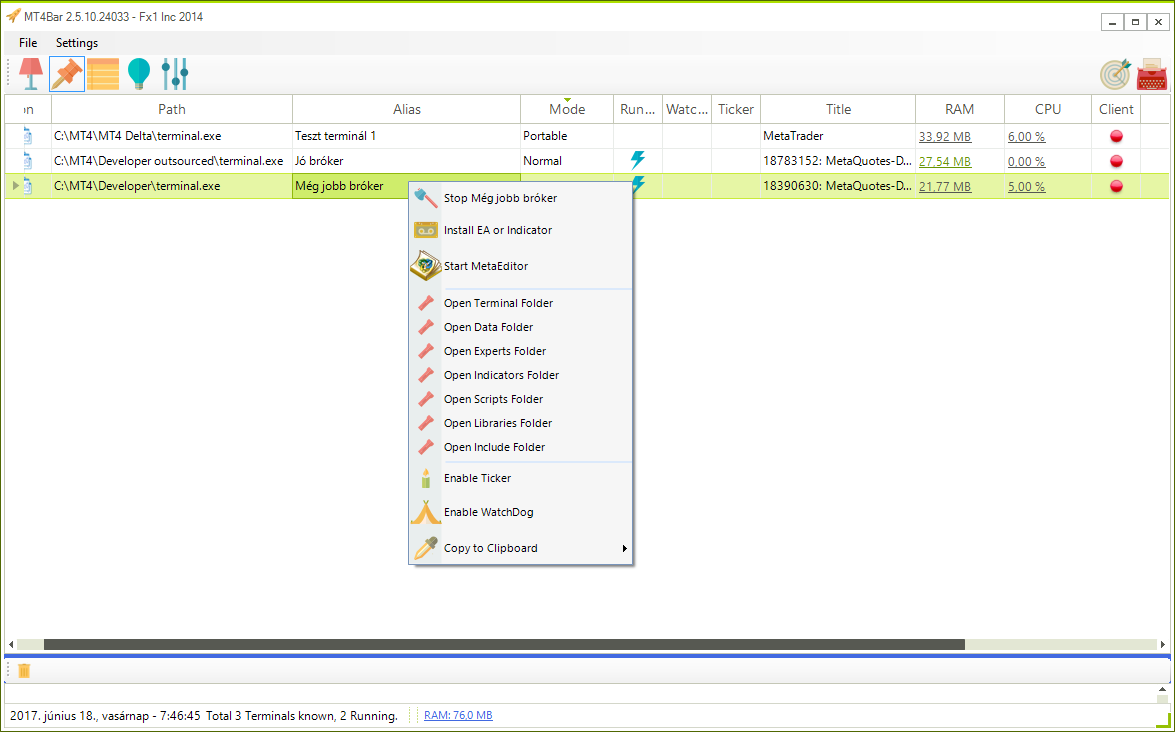1175x732 pixels.
Task: Select Install EA or Indicator
Action: [521, 230]
